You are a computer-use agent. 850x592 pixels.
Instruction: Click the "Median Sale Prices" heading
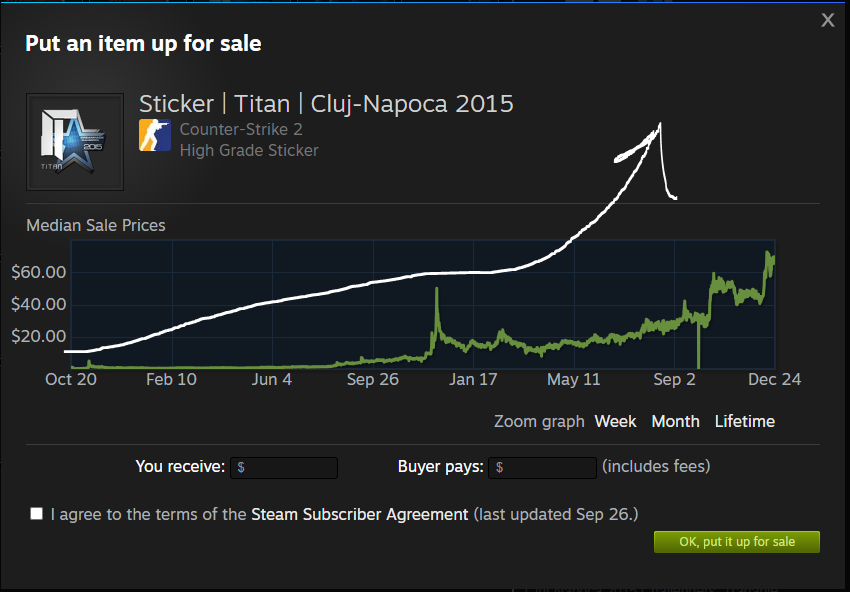(x=96, y=225)
